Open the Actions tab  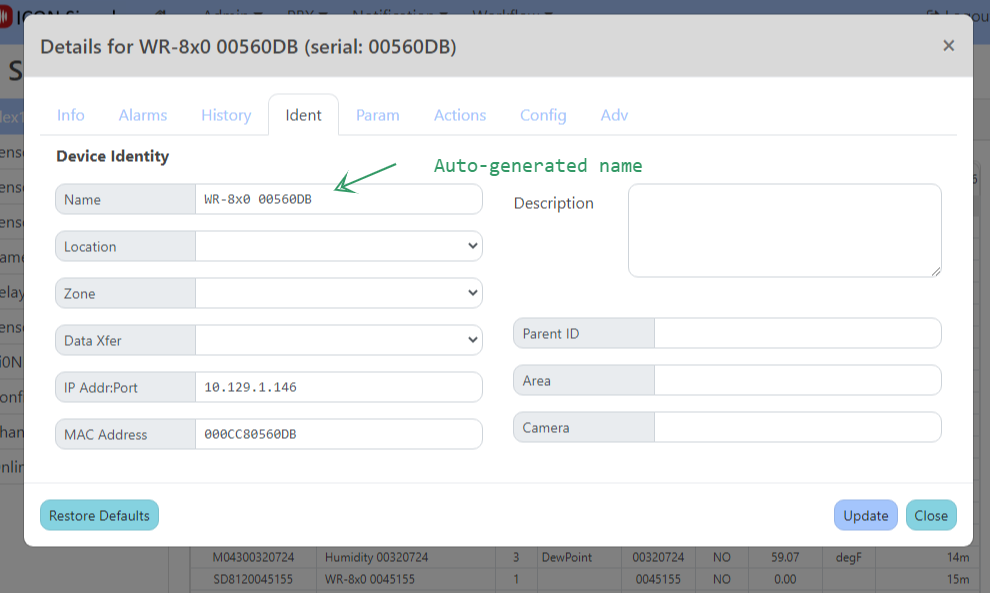pyautogui.click(x=460, y=115)
